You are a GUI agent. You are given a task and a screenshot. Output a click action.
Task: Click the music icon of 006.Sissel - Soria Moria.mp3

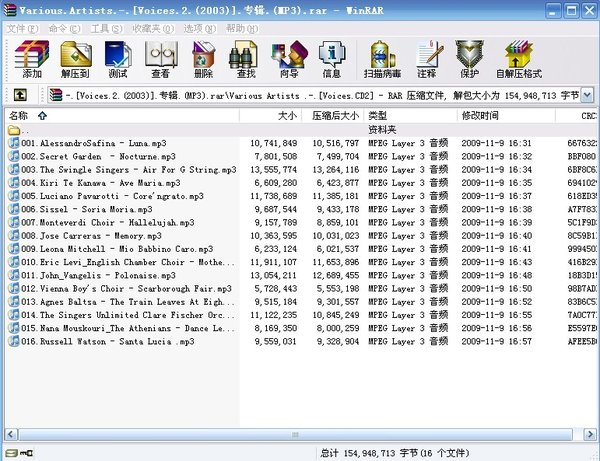14,209
